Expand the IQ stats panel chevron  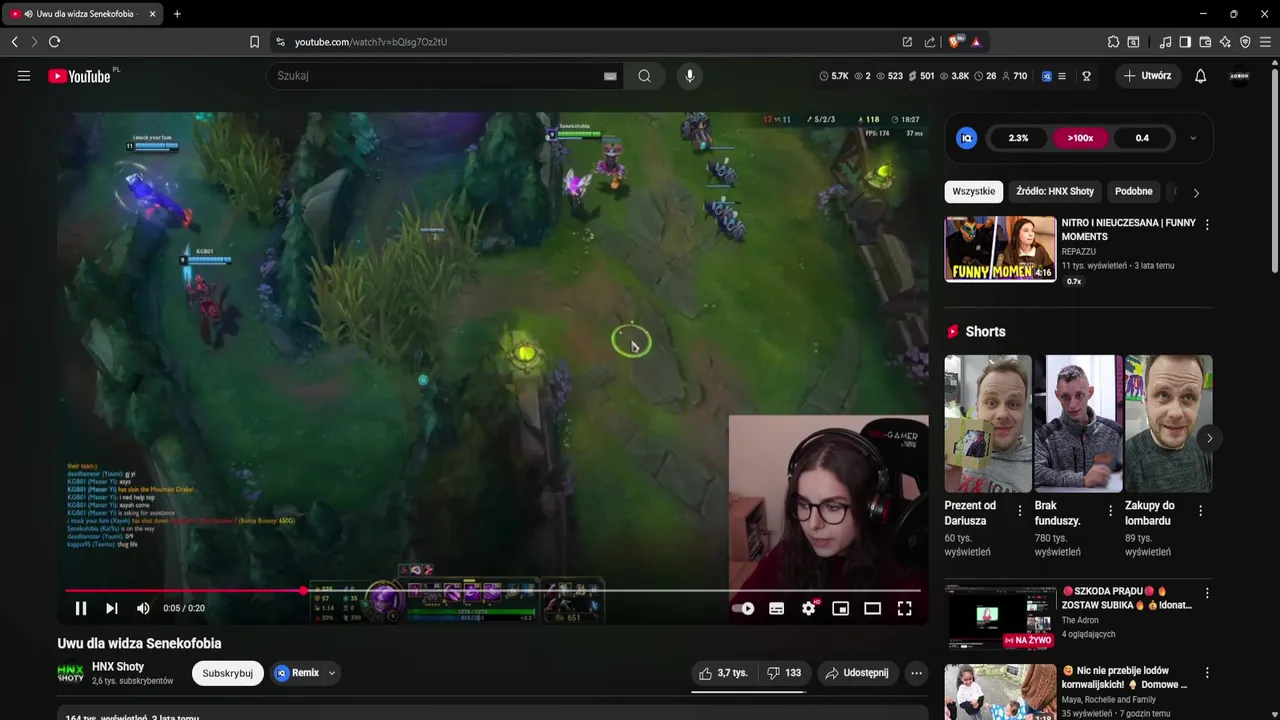(x=1193, y=138)
